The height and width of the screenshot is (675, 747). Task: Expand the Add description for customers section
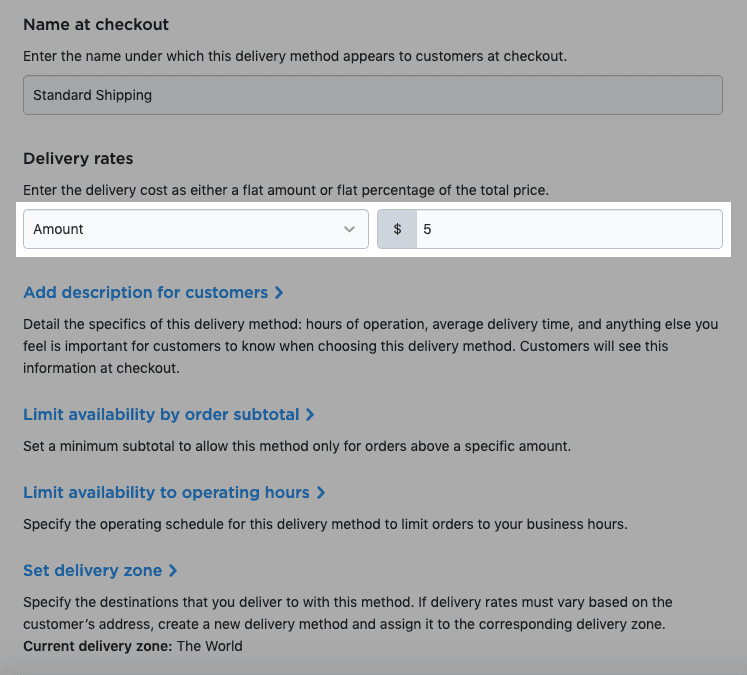145,293
